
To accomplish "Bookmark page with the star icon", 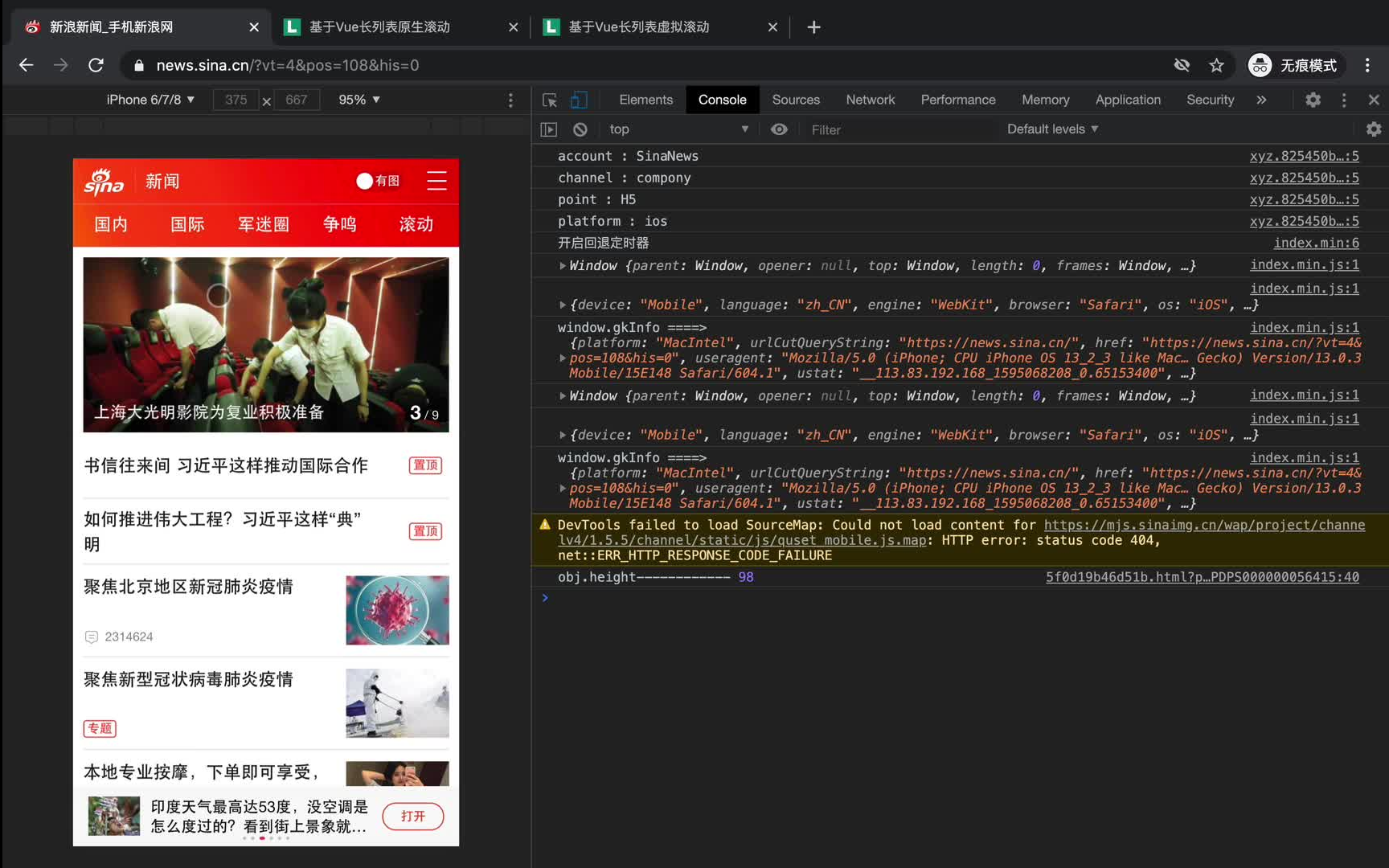I will (x=1216, y=65).
